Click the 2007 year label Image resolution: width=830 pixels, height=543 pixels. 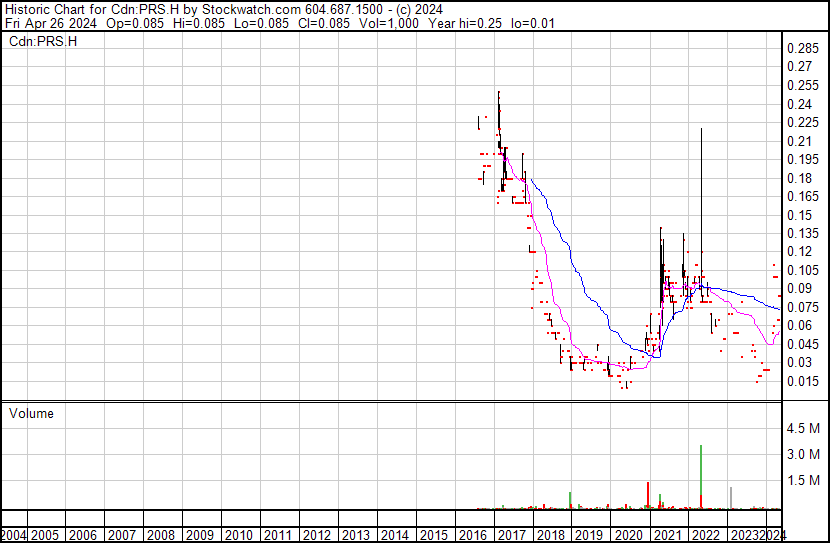pyautogui.click(x=122, y=535)
